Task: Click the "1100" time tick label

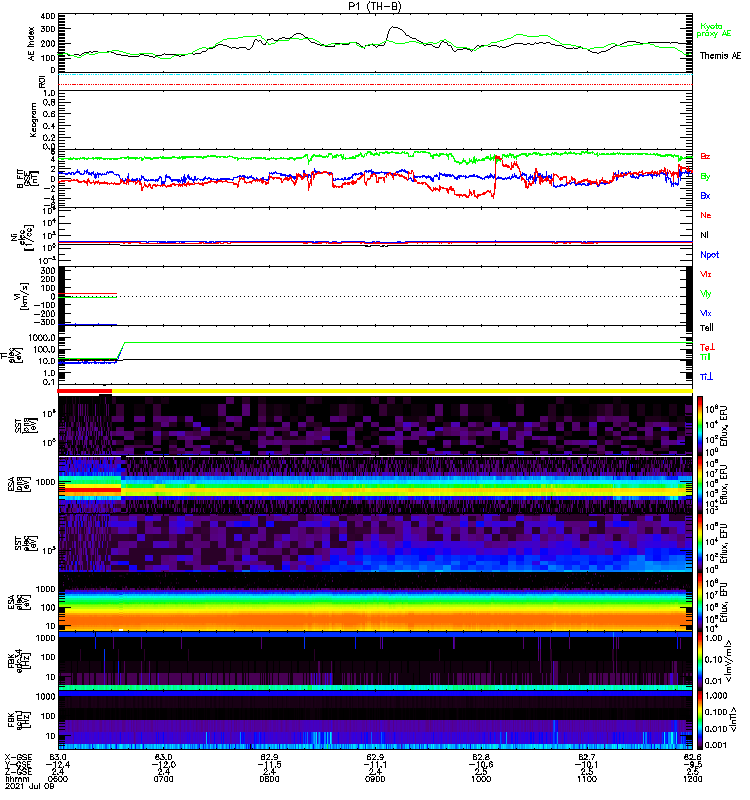Action: pyautogui.click(x=587, y=779)
